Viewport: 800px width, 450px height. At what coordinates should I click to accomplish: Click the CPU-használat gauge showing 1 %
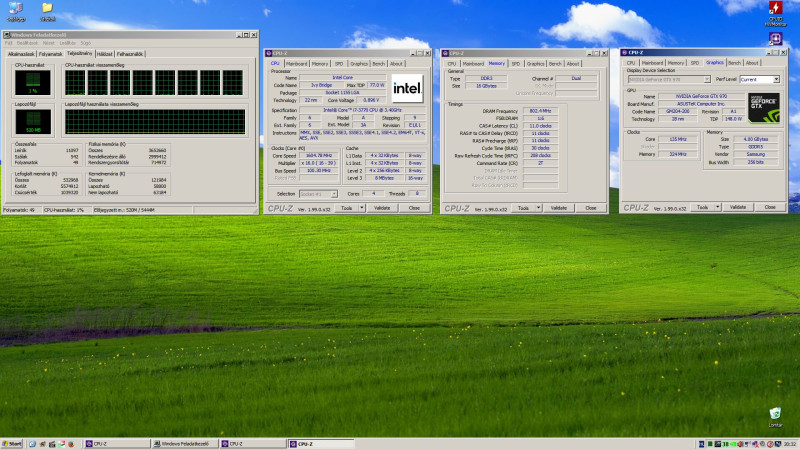33,83
